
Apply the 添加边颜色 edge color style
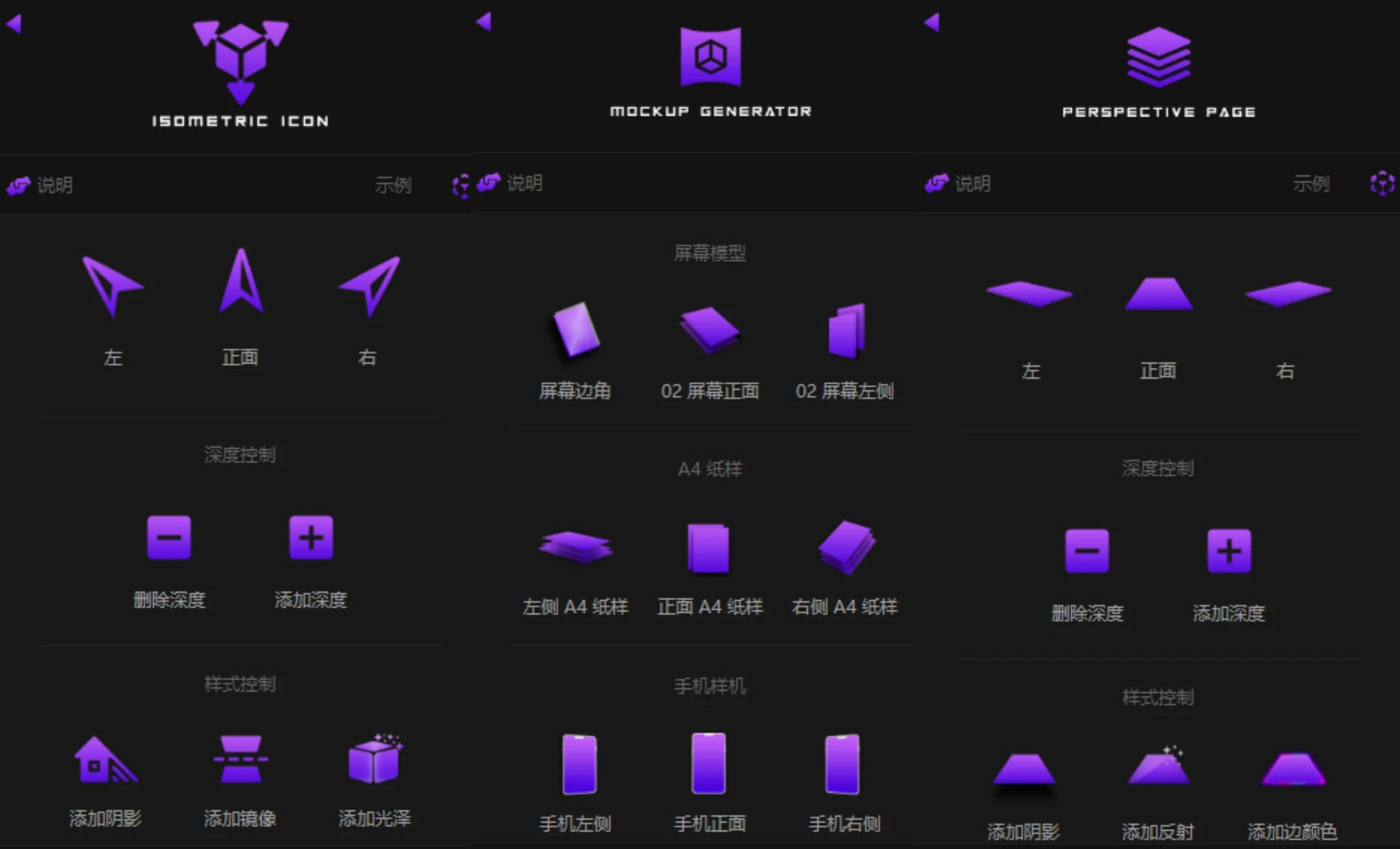(1292, 770)
